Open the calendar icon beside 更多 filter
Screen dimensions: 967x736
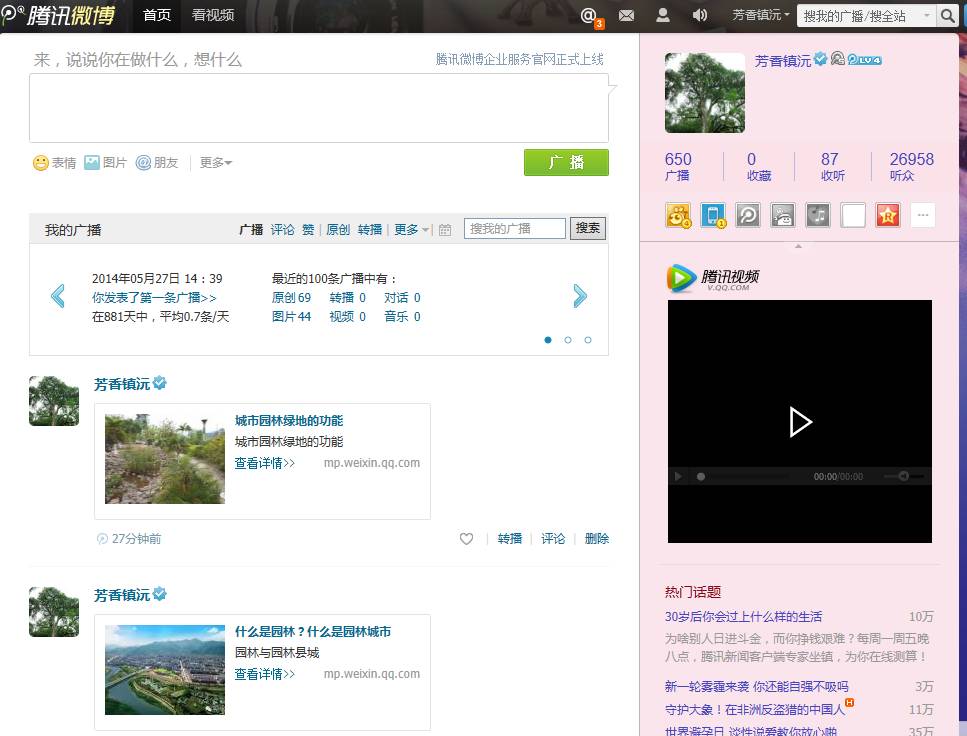click(x=445, y=230)
